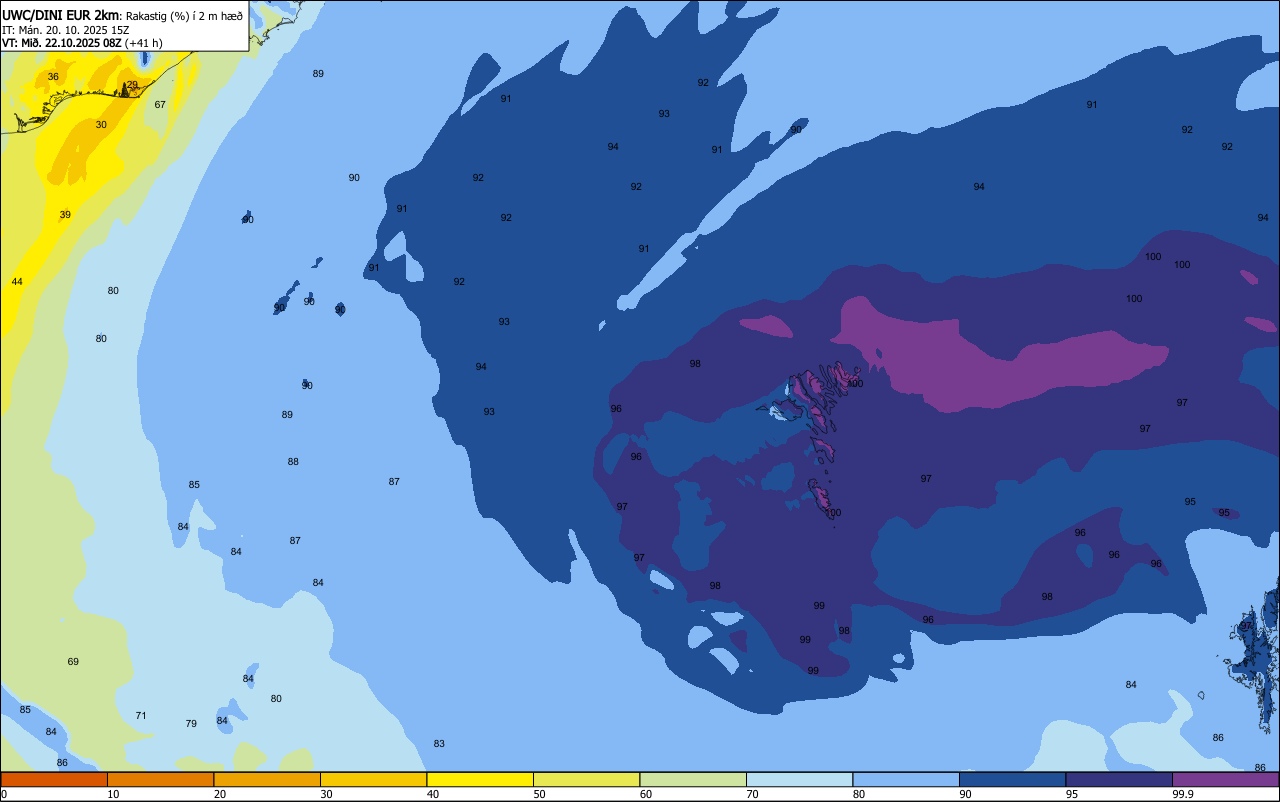The width and height of the screenshot is (1280, 802).
Task: Pick the 95–99.9 navy legend swatch
Action: coord(1119,779)
